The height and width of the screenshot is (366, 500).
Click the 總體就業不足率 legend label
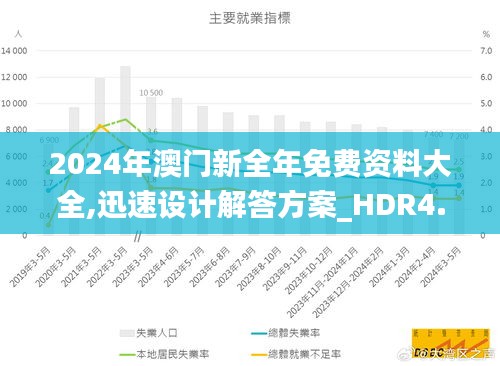pos(304,354)
